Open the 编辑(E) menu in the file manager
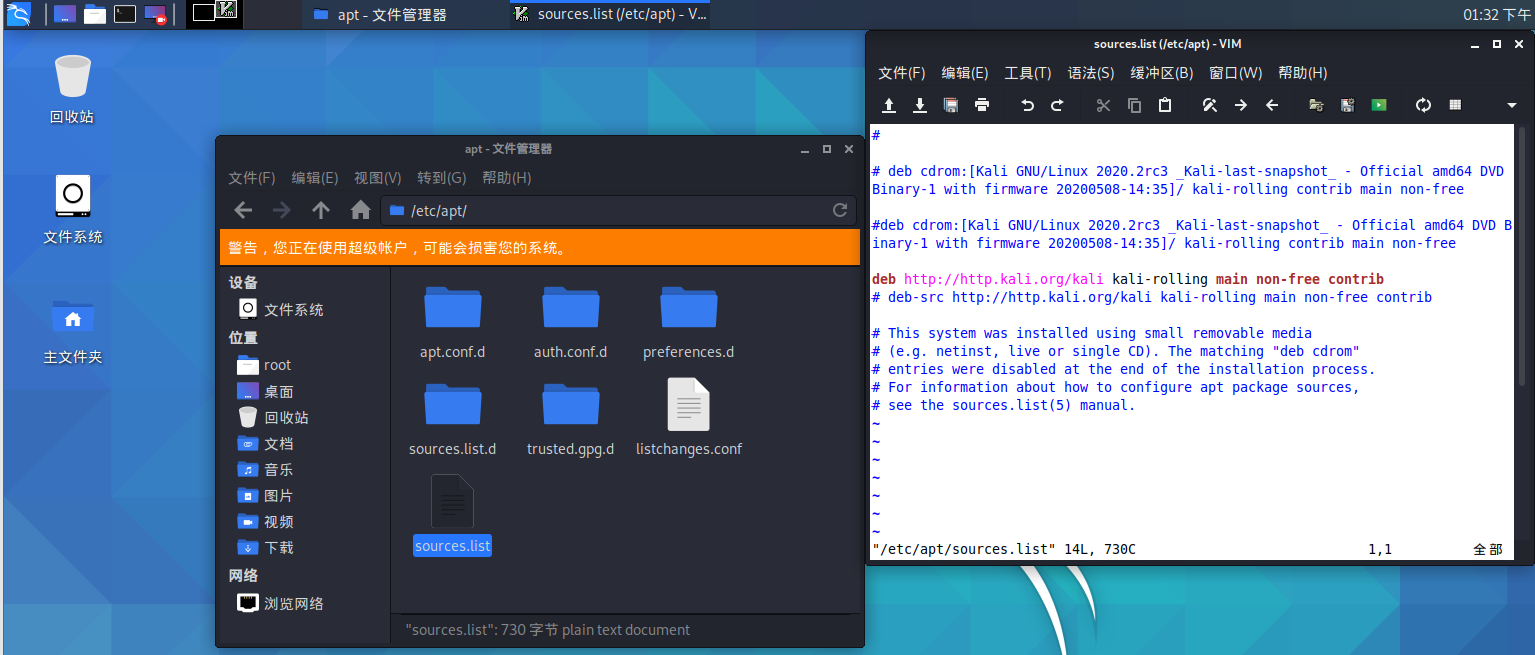1535x655 pixels. [315, 178]
